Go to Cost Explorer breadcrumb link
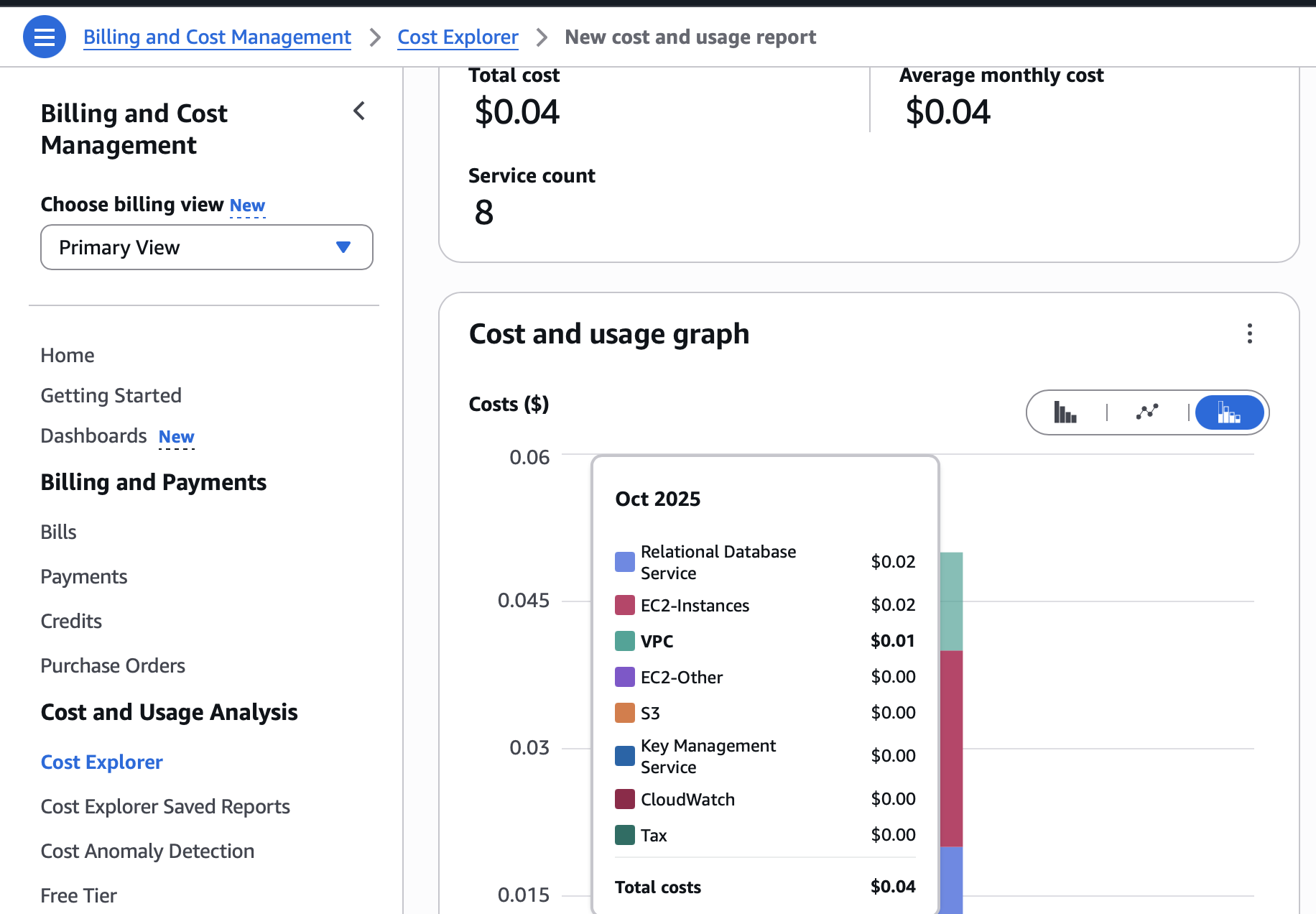 coord(458,37)
